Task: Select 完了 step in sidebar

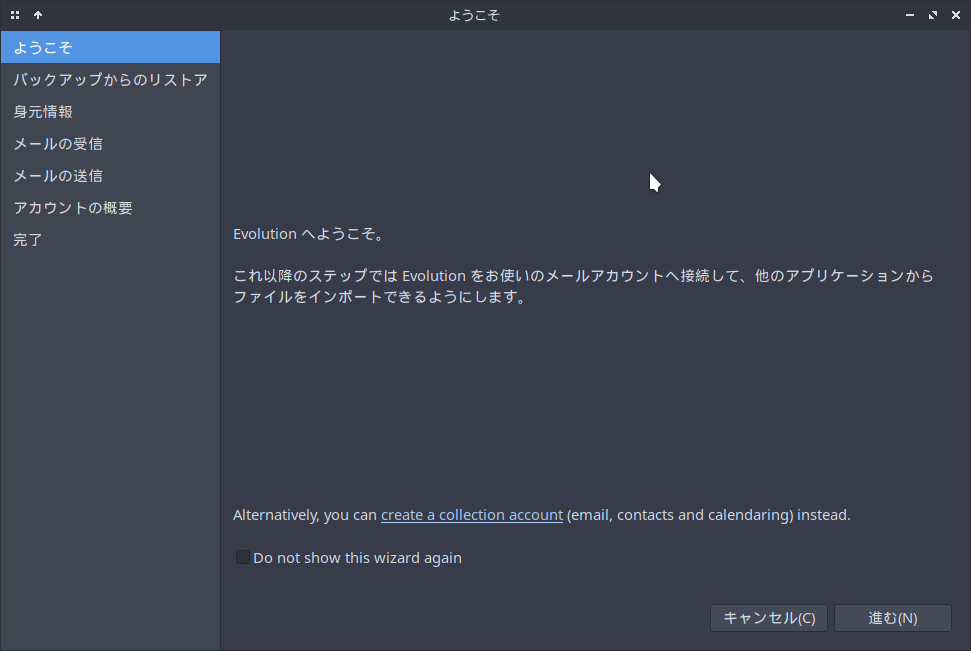Action: (110, 240)
